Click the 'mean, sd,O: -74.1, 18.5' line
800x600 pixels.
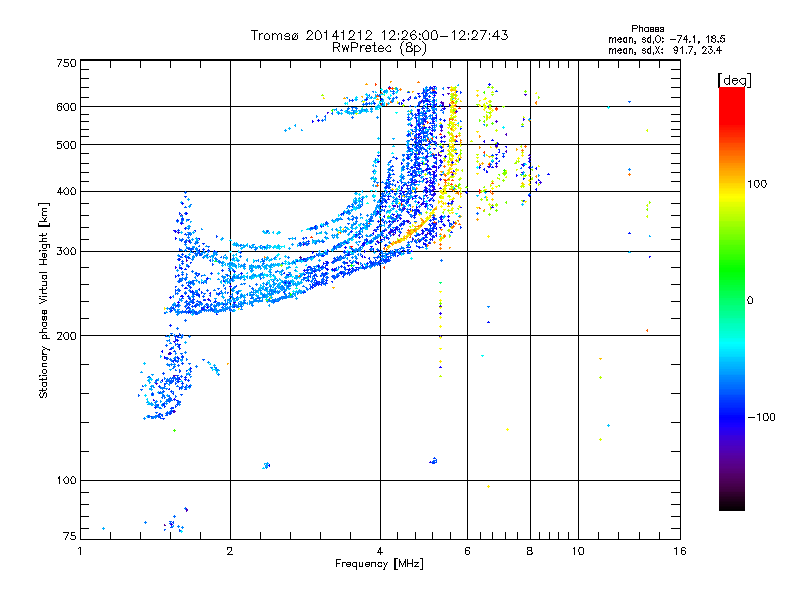(666, 39)
